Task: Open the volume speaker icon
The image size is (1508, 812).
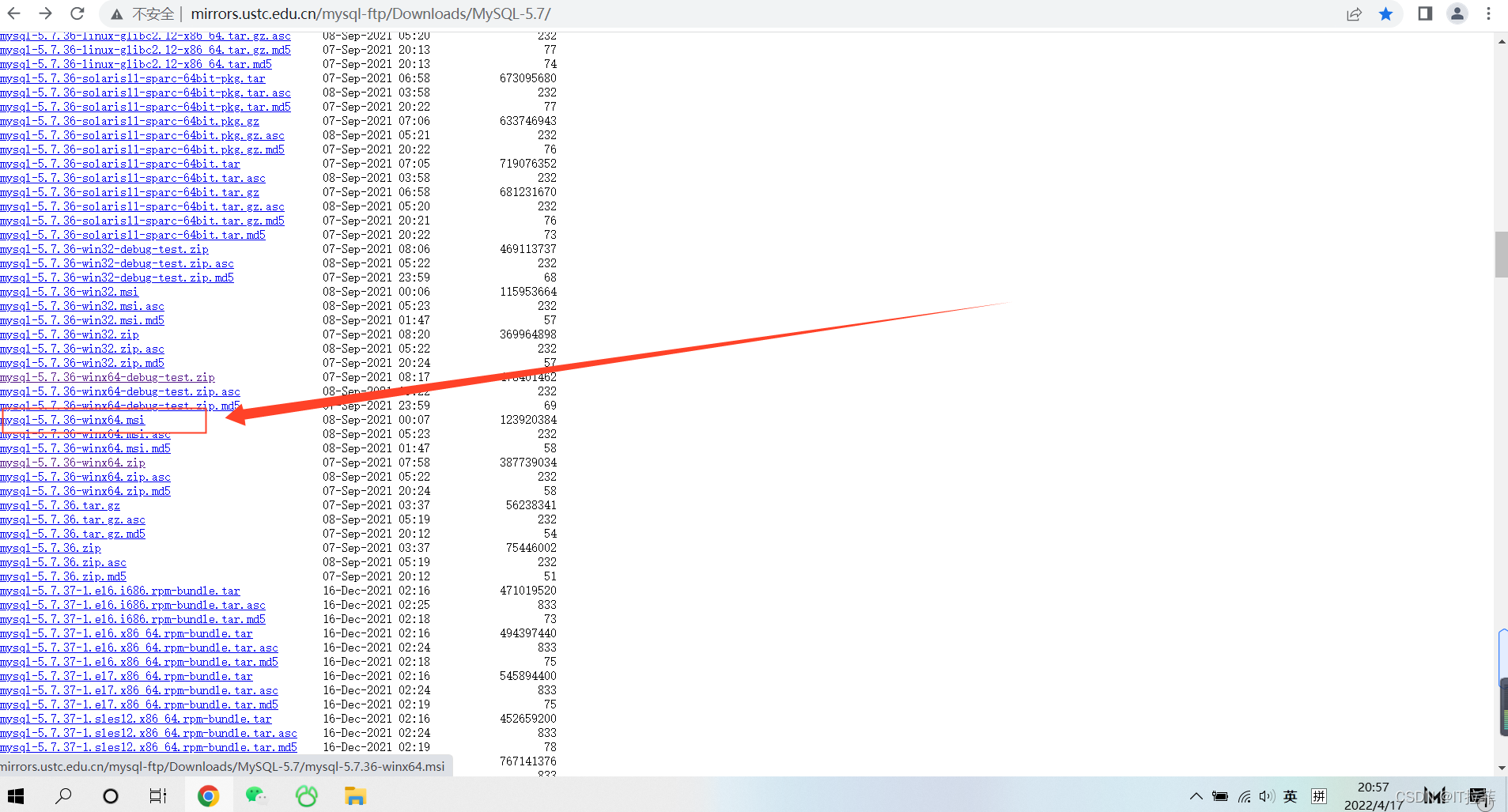Action: click(x=1267, y=796)
